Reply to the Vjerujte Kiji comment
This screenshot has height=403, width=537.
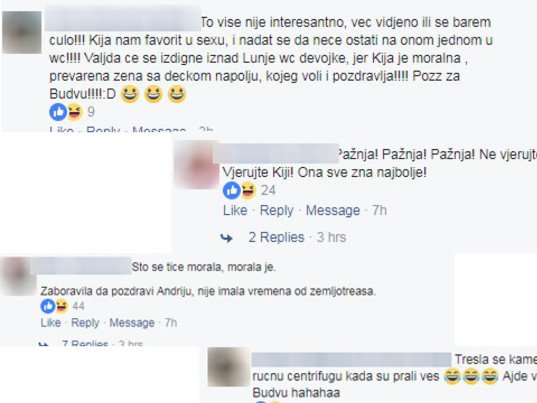click(x=276, y=210)
